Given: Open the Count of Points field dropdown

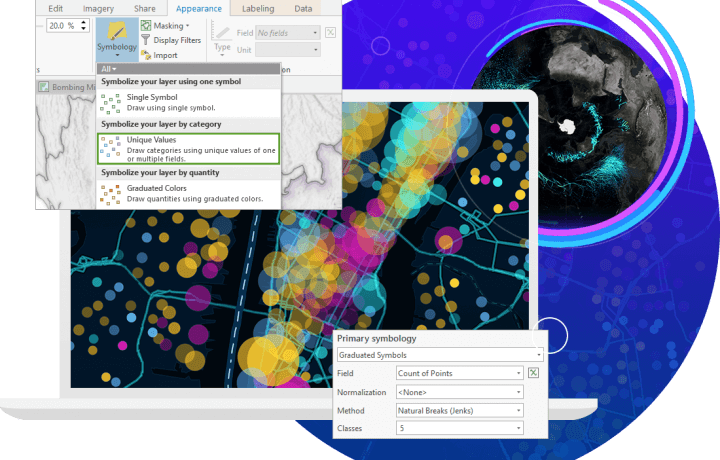Looking at the screenshot, I should [x=460, y=373].
